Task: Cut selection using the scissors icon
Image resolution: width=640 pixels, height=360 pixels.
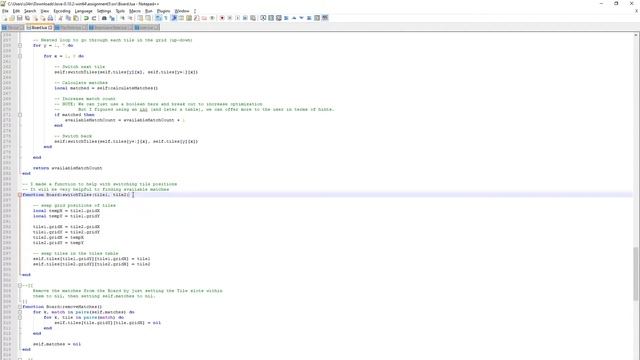Action: (x=60, y=18)
